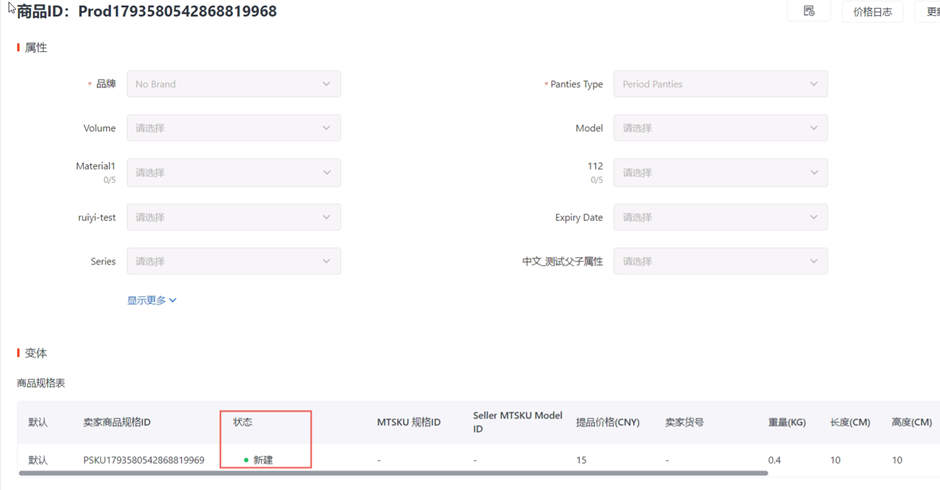This screenshot has width=940, height=490.
Task: Click the 高度(CM) column header
Action: pos(912,422)
